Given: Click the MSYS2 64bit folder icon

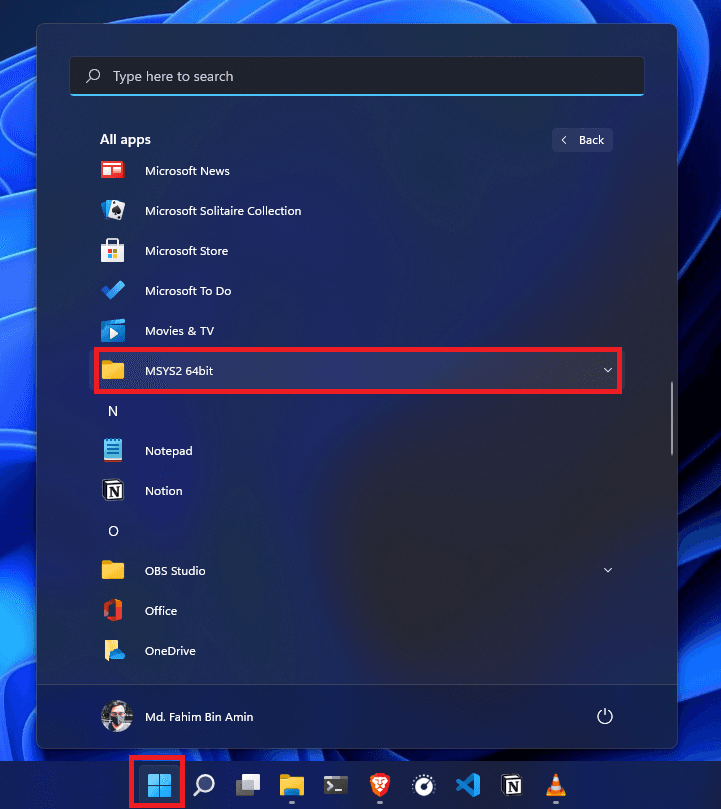Looking at the screenshot, I should pos(113,370).
